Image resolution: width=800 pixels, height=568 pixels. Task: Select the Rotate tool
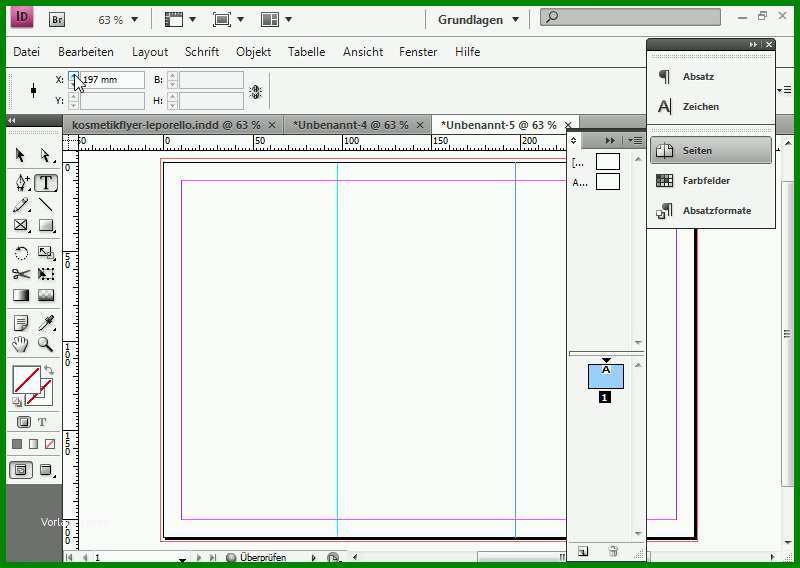[x=21, y=253]
